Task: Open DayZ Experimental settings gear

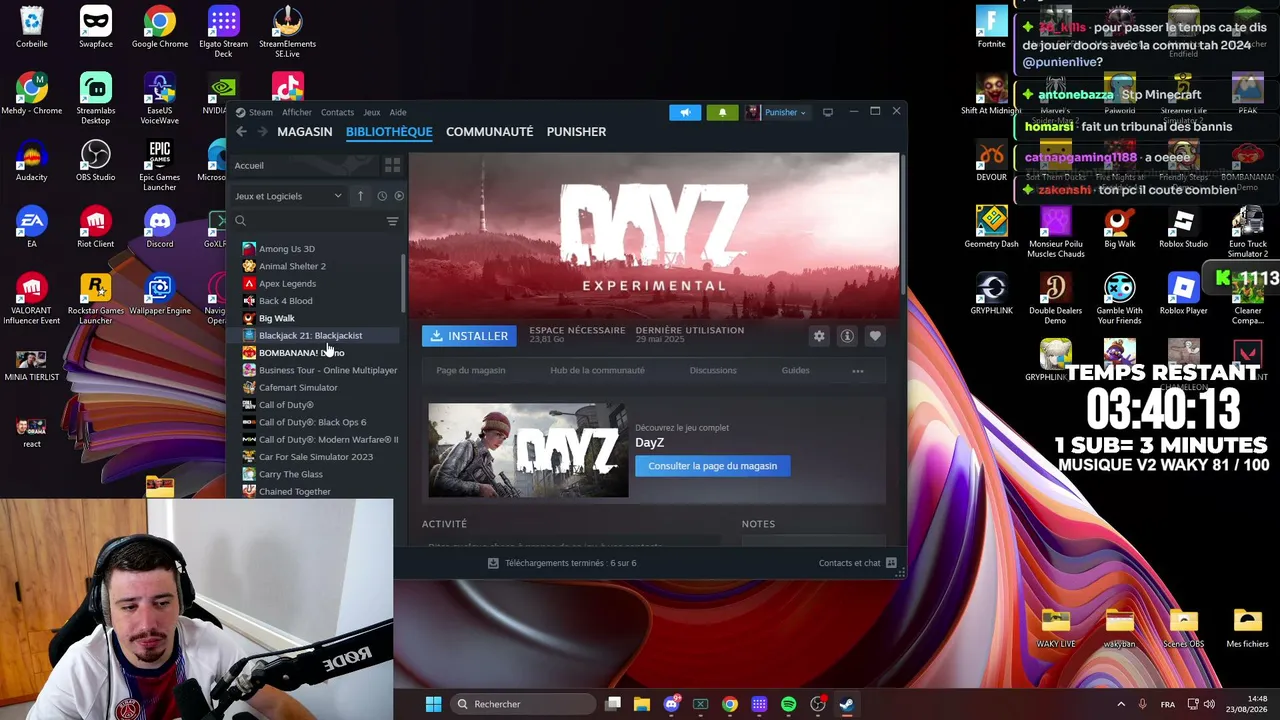Action: point(819,337)
